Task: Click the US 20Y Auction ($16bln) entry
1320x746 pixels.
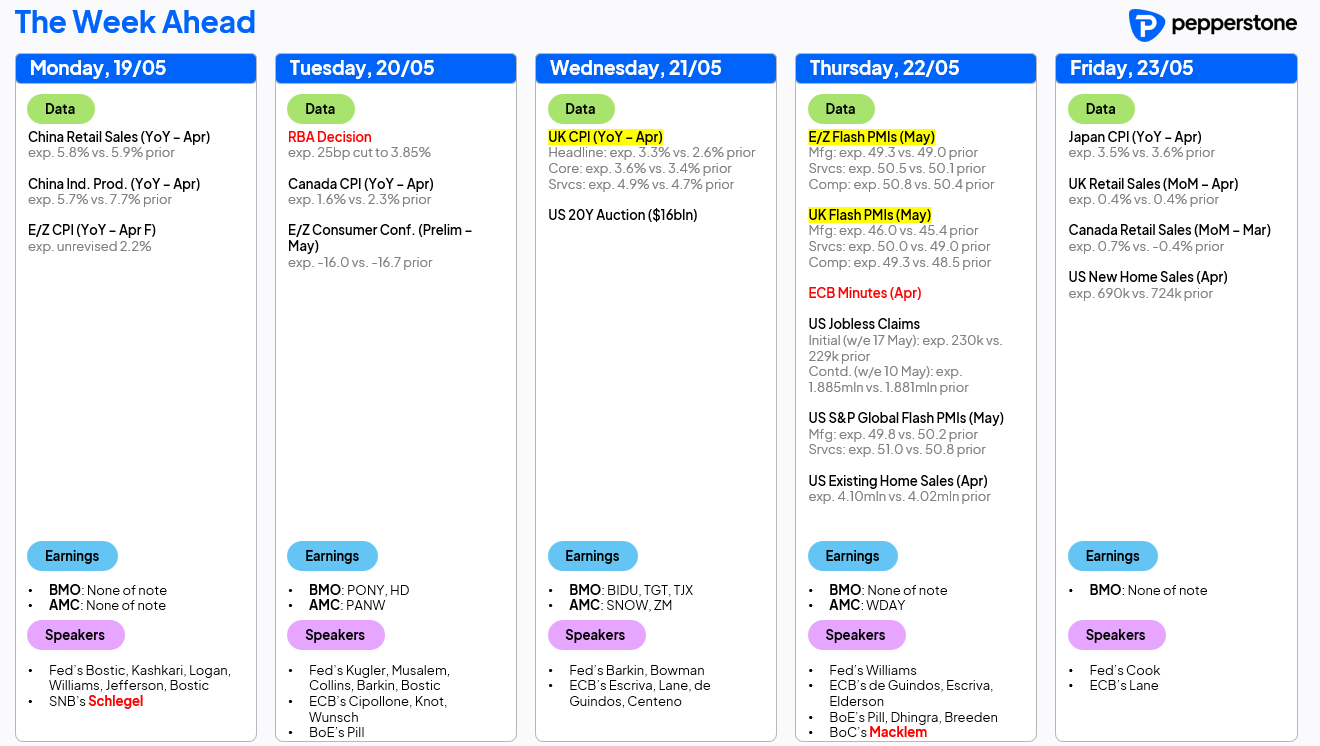Action: pyautogui.click(x=623, y=215)
